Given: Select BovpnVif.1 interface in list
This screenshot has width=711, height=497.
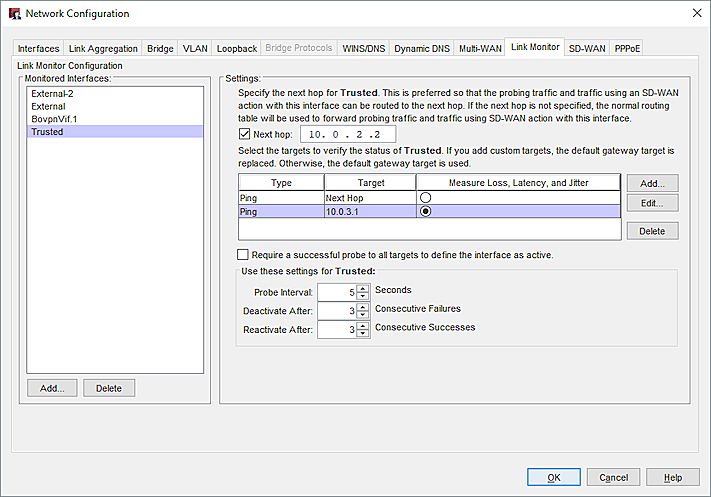Looking at the screenshot, I should [115, 119].
